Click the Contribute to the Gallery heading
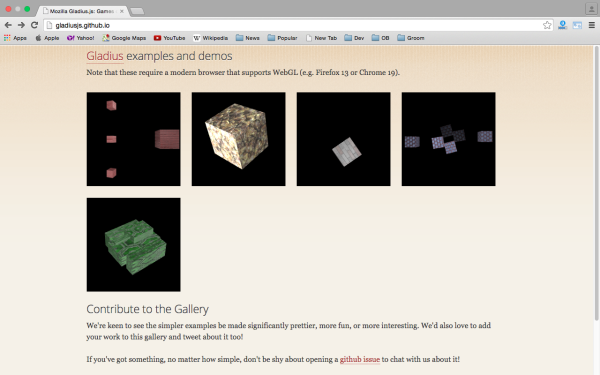 click(147, 309)
